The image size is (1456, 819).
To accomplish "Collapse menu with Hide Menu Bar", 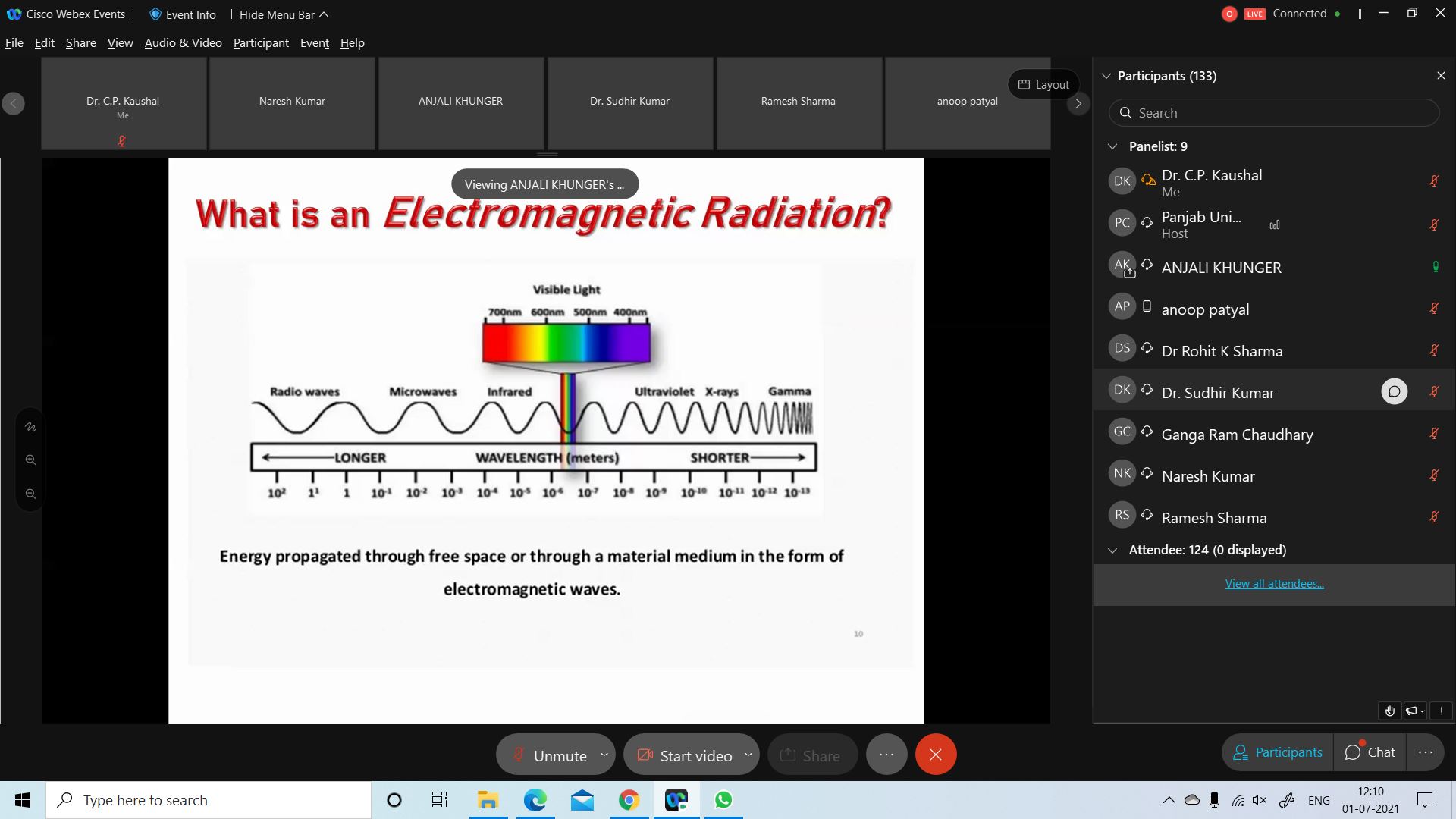I will tap(284, 14).
